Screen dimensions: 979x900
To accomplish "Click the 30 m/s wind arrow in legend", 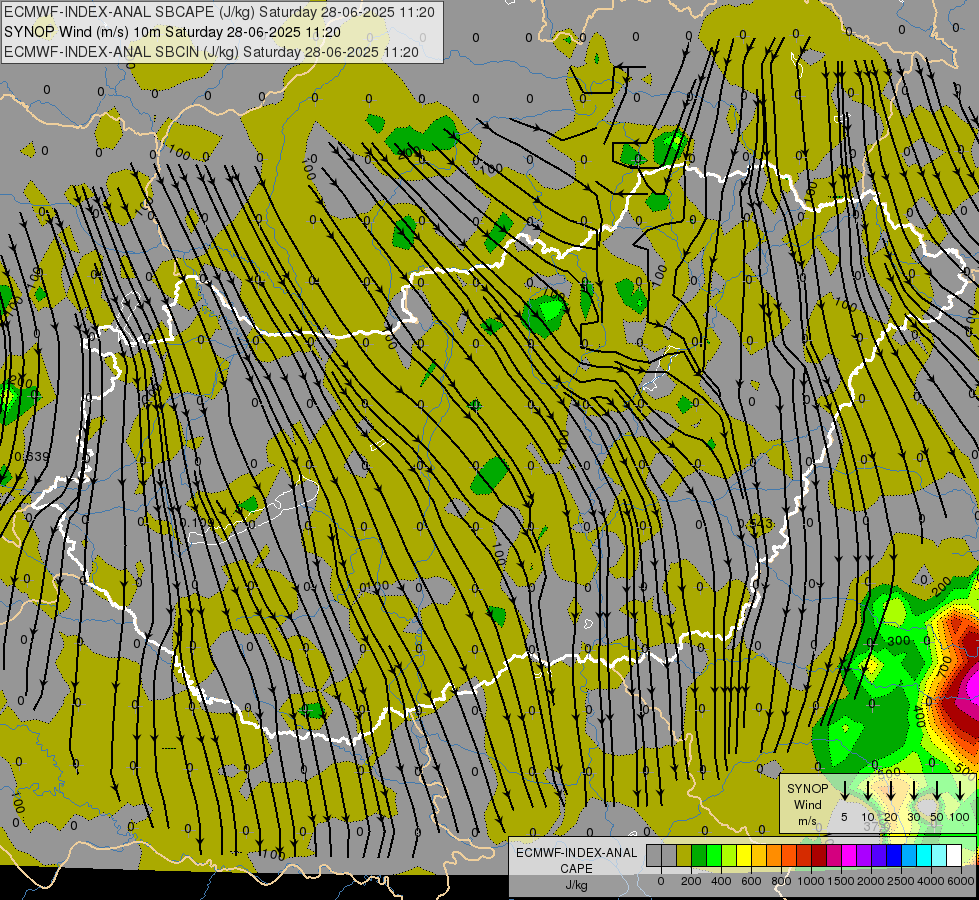I will click(x=914, y=790).
